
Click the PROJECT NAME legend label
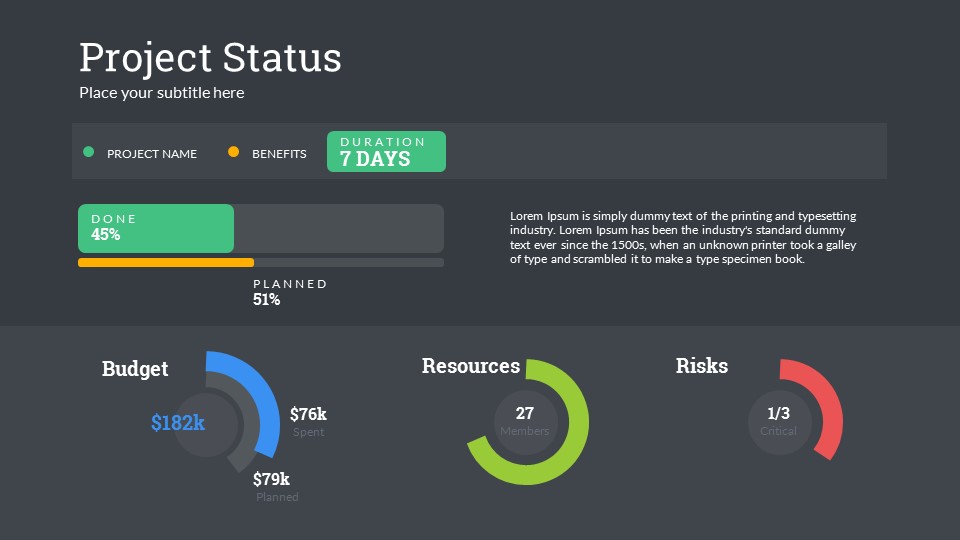pos(152,154)
